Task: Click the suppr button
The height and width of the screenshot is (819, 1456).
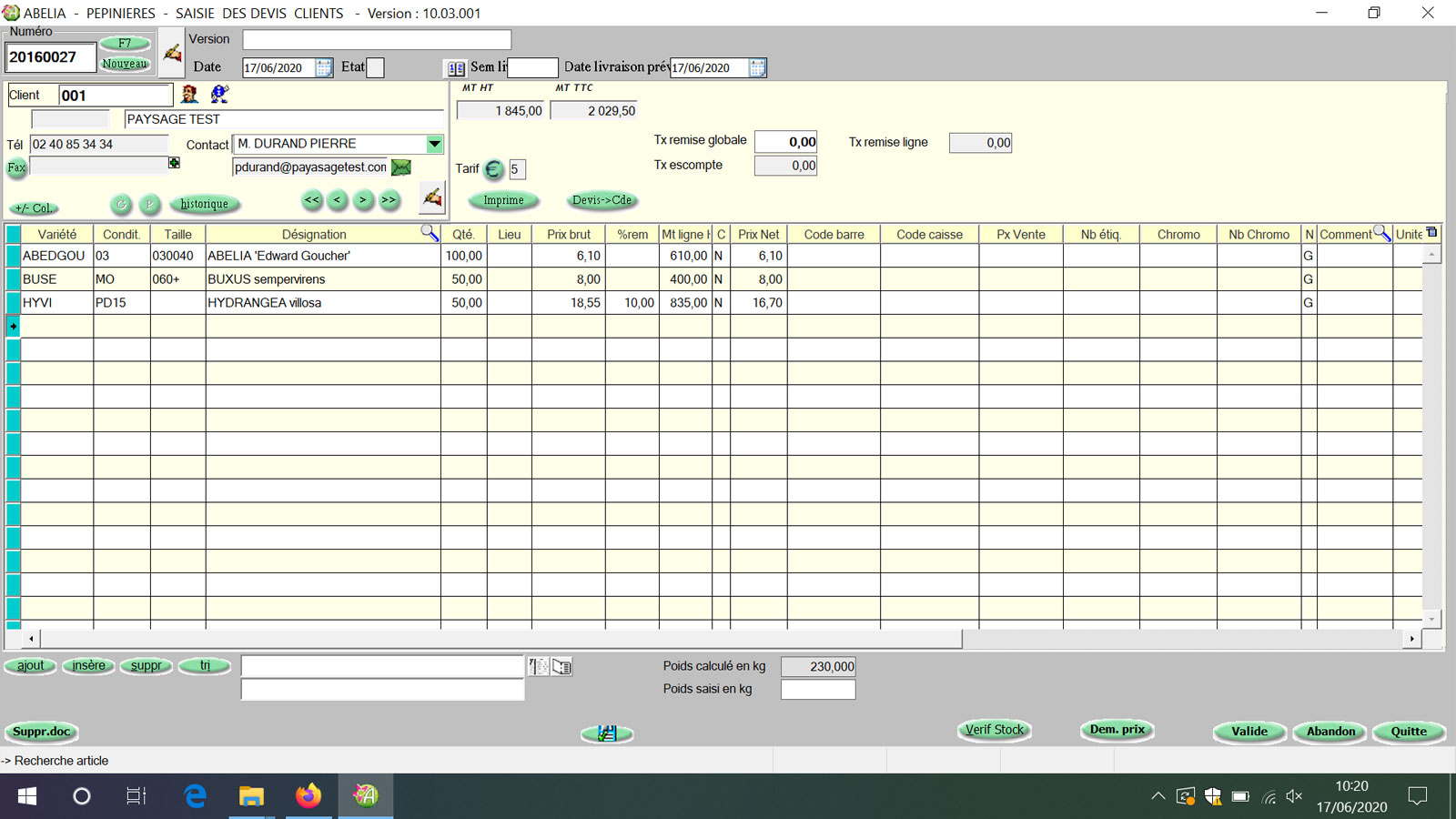Action: point(146,666)
